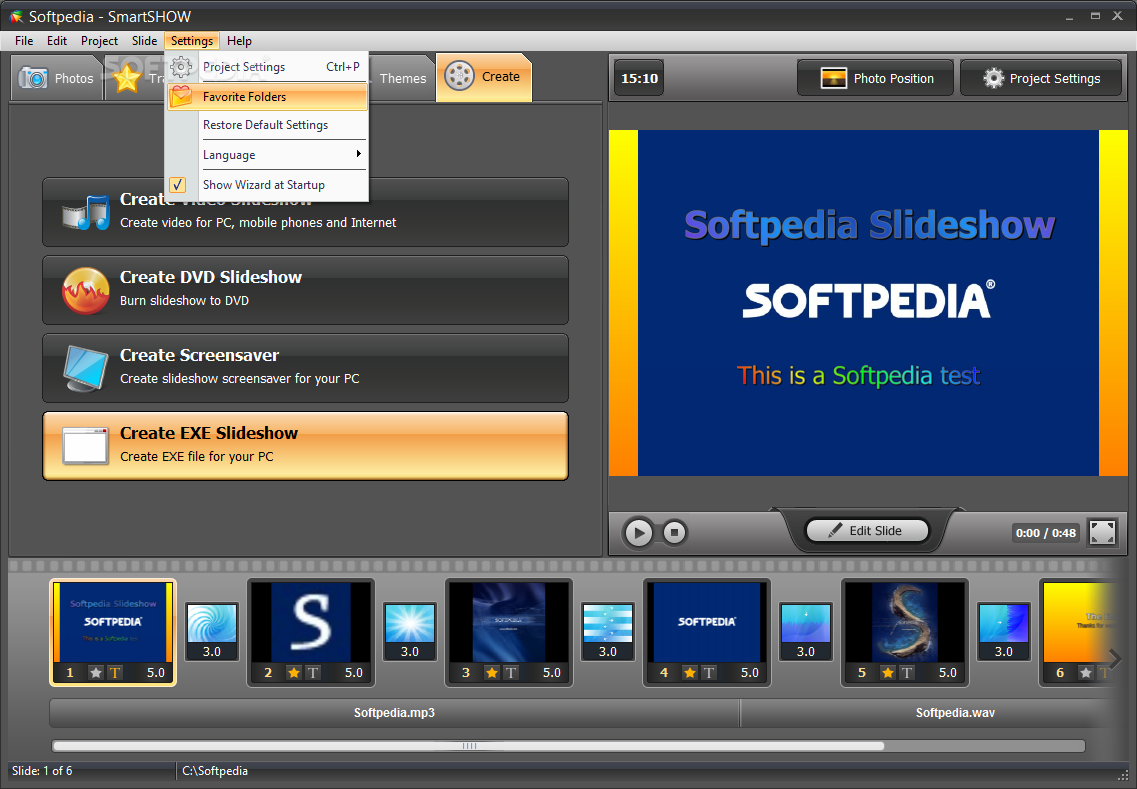Toggle fullscreen preview
The width and height of the screenshot is (1137, 789).
coord(1102,532)
